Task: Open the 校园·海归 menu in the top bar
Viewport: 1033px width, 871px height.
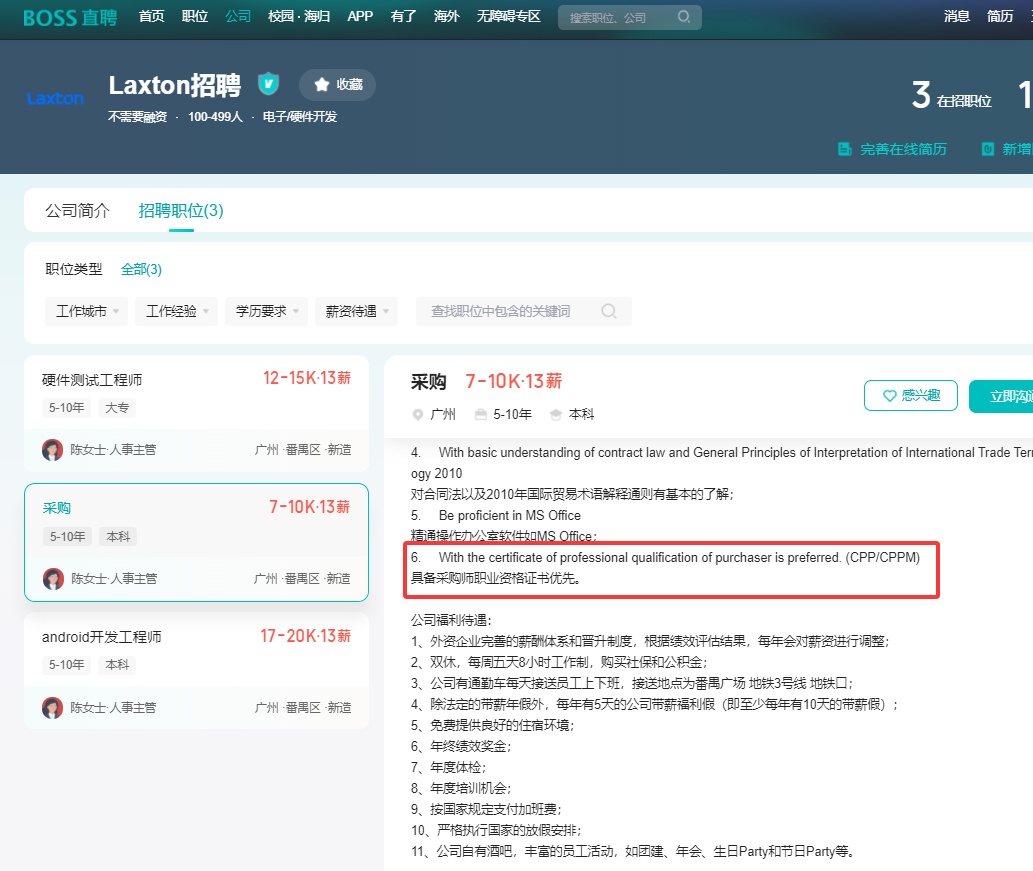Action: (299, 16)
